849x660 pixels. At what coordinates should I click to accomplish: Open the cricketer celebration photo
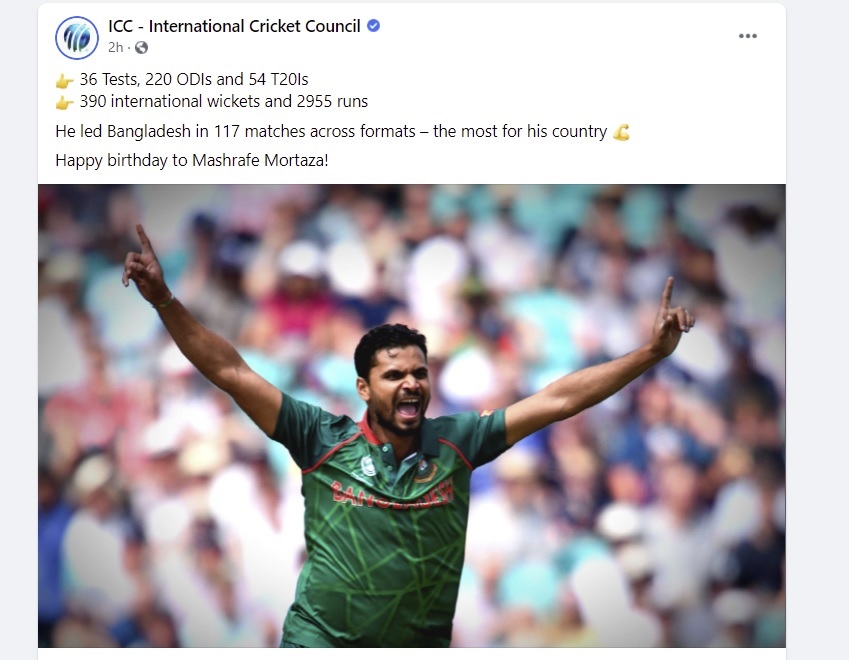[412, 416]
